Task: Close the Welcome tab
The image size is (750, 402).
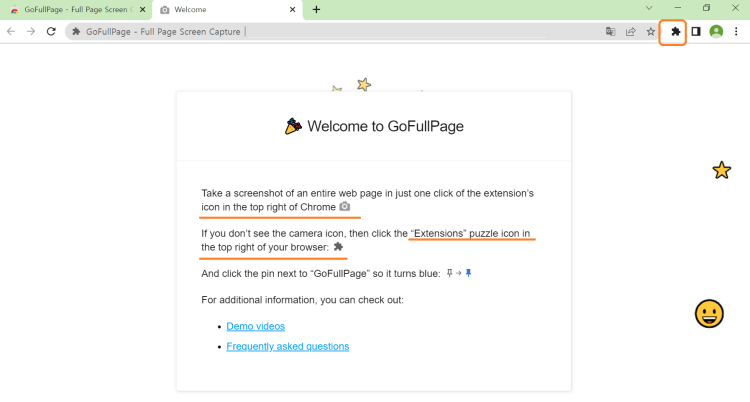Action: [x=292, y=10]
